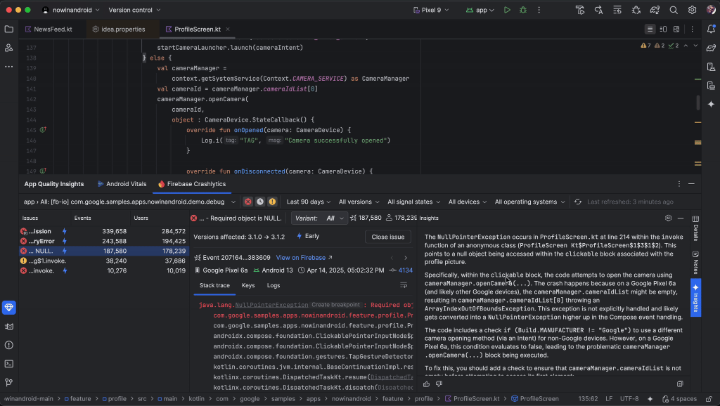Open the Problems tool window icon
The width and height of the screenshot is (720, 406).
click(9, 345)
